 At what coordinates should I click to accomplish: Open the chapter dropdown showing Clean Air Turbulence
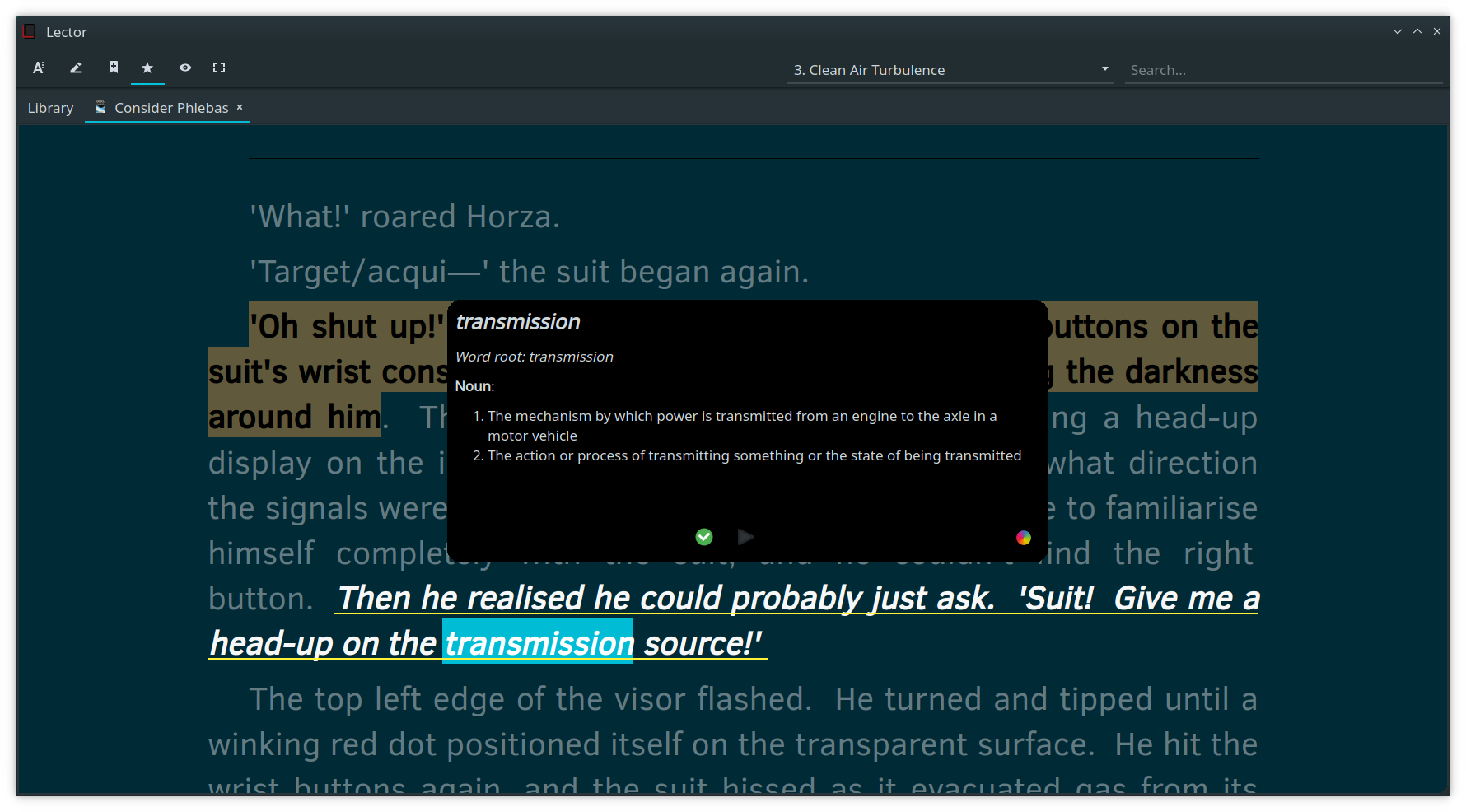pos(950,70)
